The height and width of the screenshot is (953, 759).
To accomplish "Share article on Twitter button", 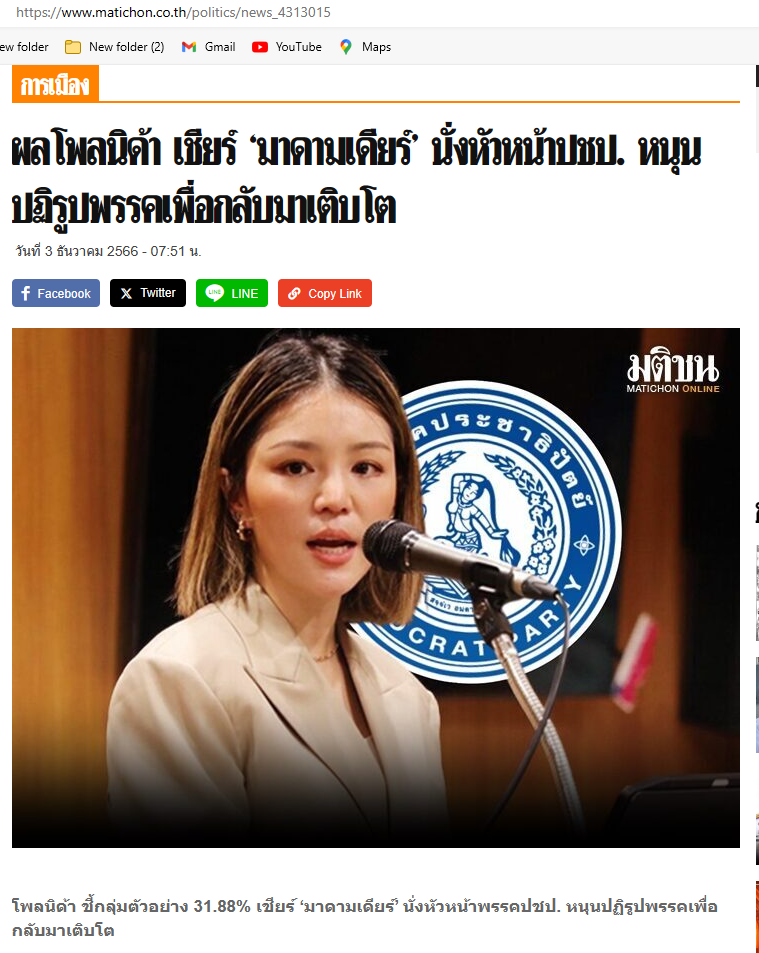I will point(148,293).
